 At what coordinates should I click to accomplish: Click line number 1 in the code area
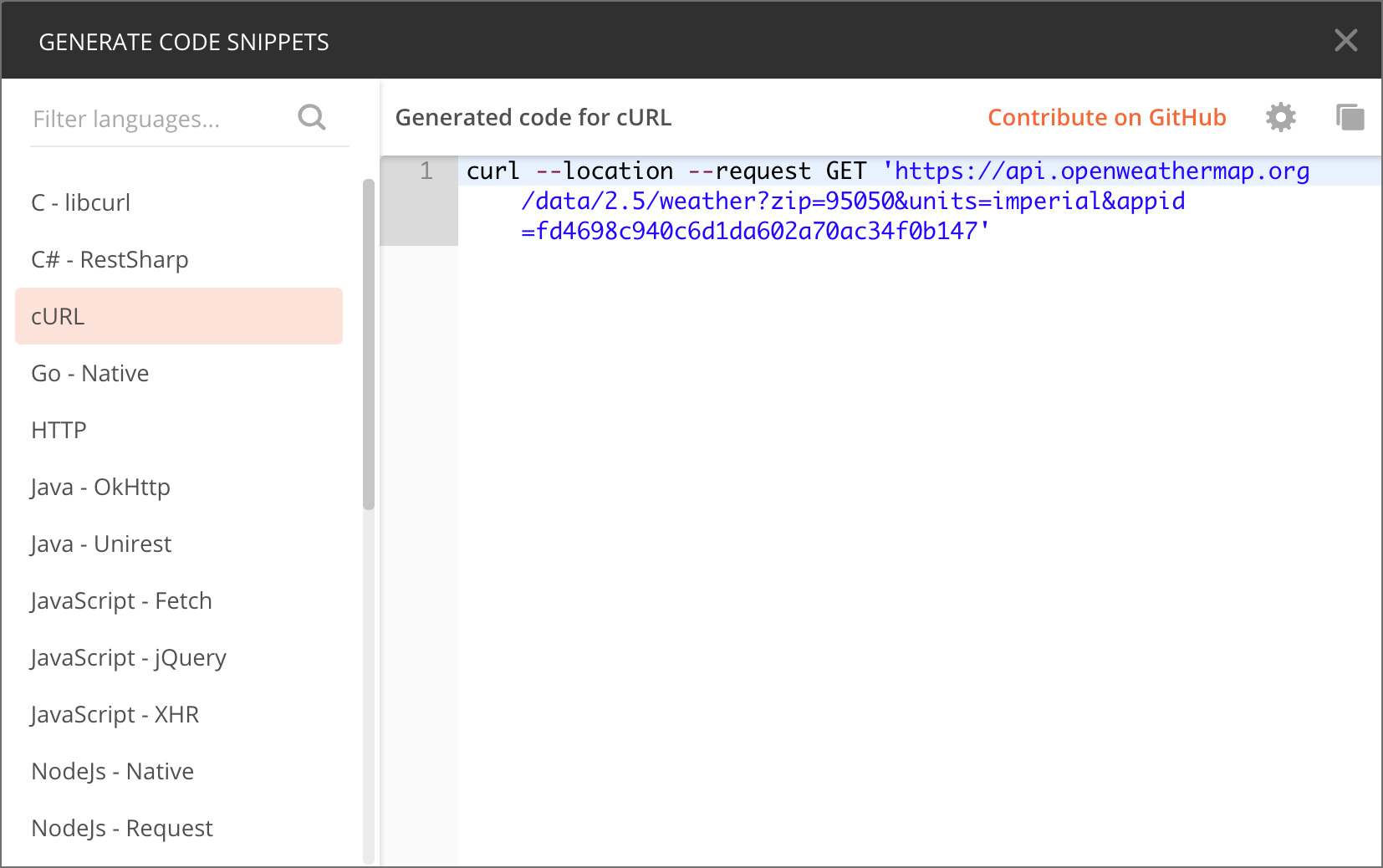[x=426, y=171]
